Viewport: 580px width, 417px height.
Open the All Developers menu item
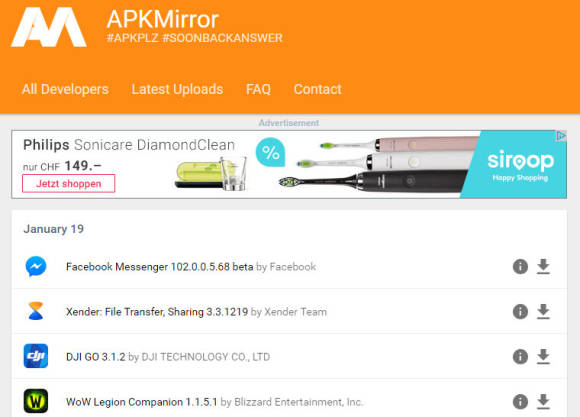pyautogui.click(x=65, y=89)
